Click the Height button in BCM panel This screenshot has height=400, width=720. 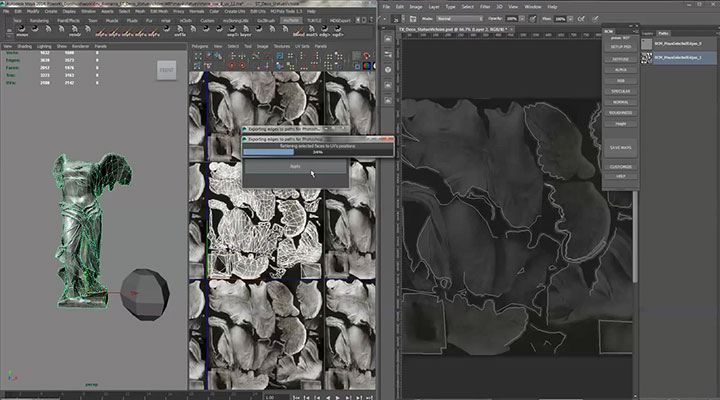(620, 124)
